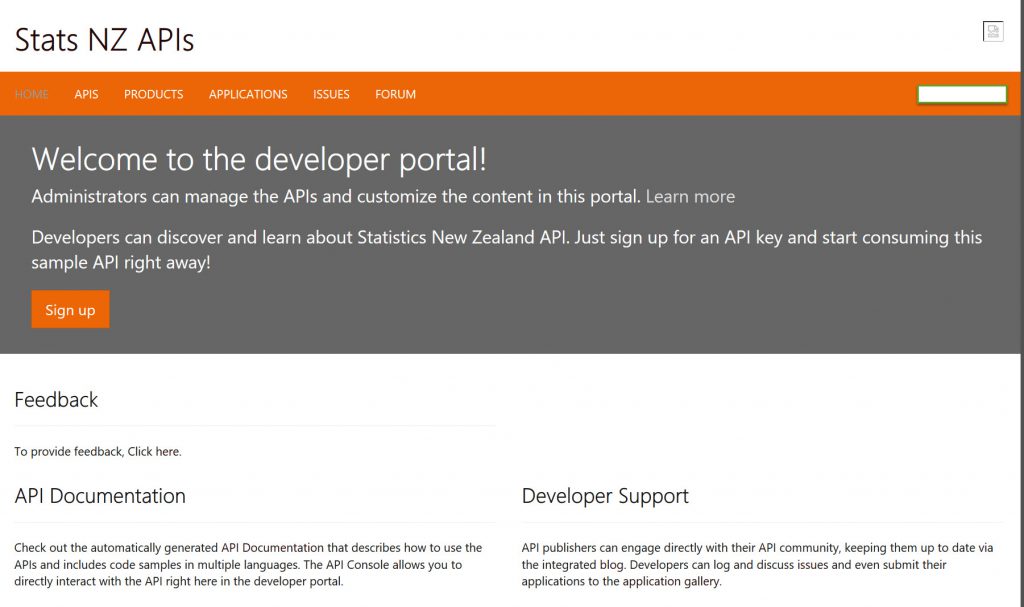Navigate to APPLICATIONS in the nav bar
Screen dimensions: 1024x607
[248, 94]
